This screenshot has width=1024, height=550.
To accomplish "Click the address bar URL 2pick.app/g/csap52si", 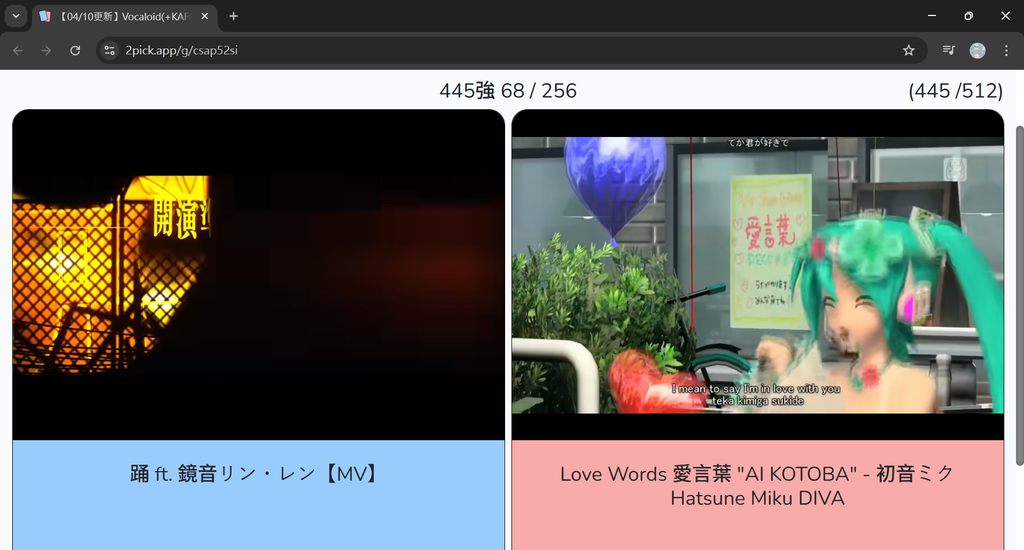I will [x=182, y=50].
